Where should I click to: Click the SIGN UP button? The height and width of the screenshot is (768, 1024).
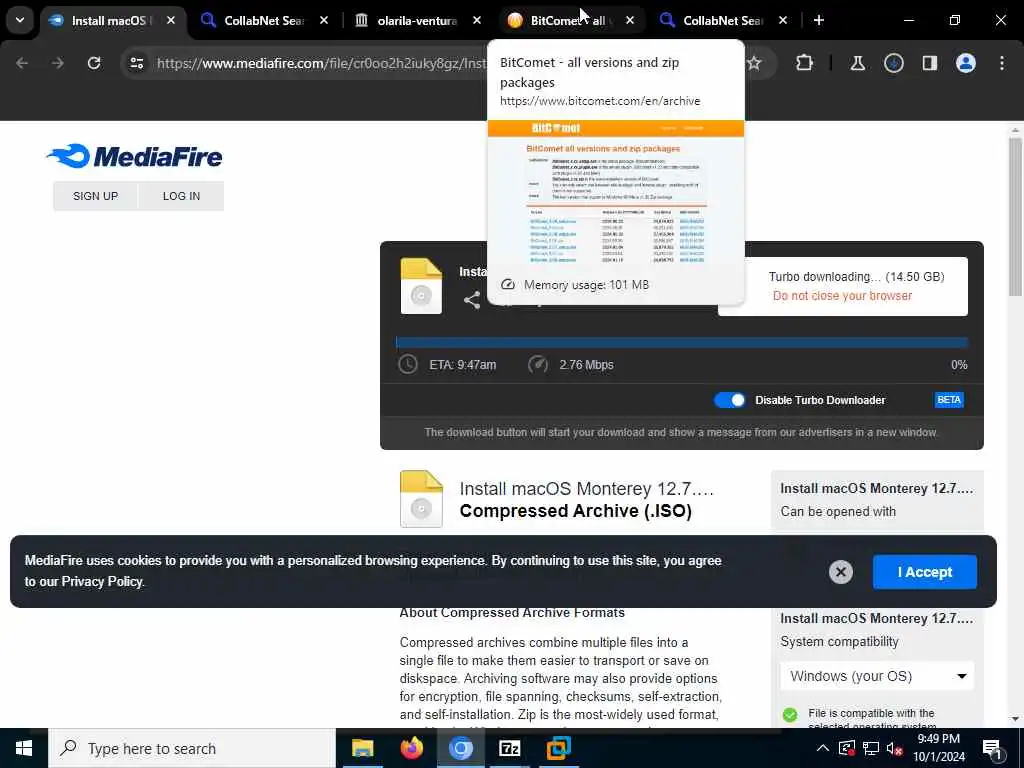click(95, 196)
